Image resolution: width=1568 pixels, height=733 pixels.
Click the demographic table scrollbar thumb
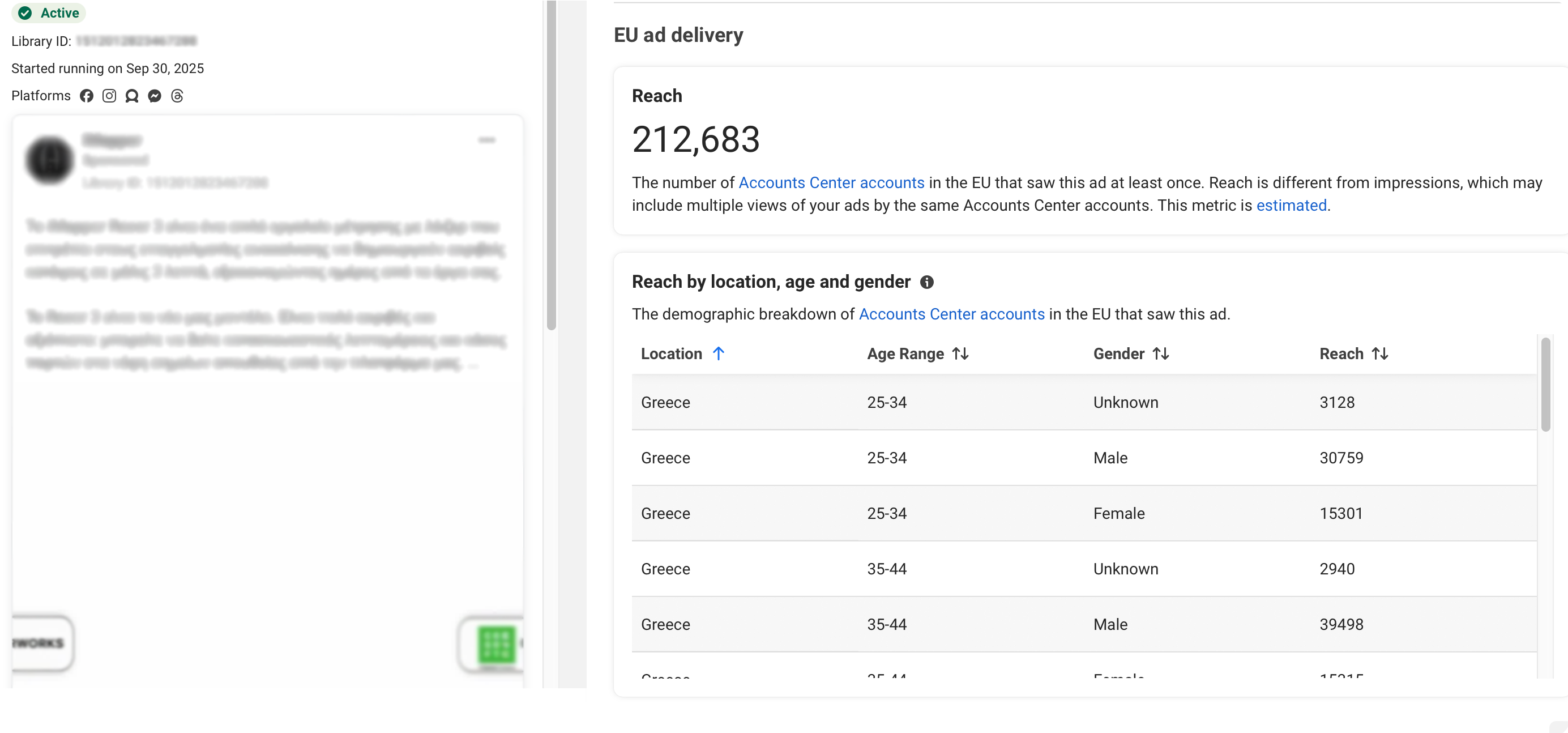[1545, 383]
